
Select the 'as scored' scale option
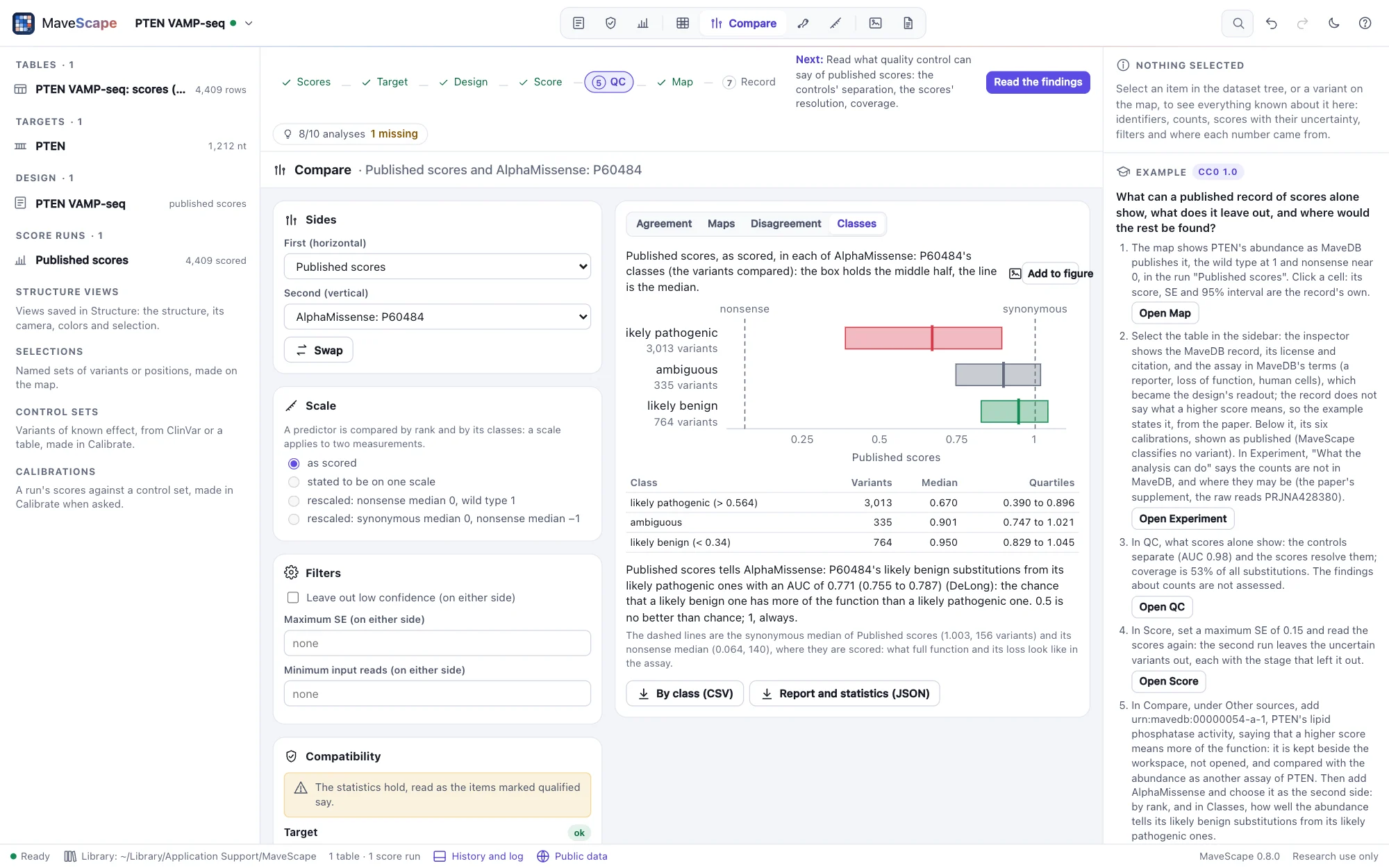click(x=294, y=463)
